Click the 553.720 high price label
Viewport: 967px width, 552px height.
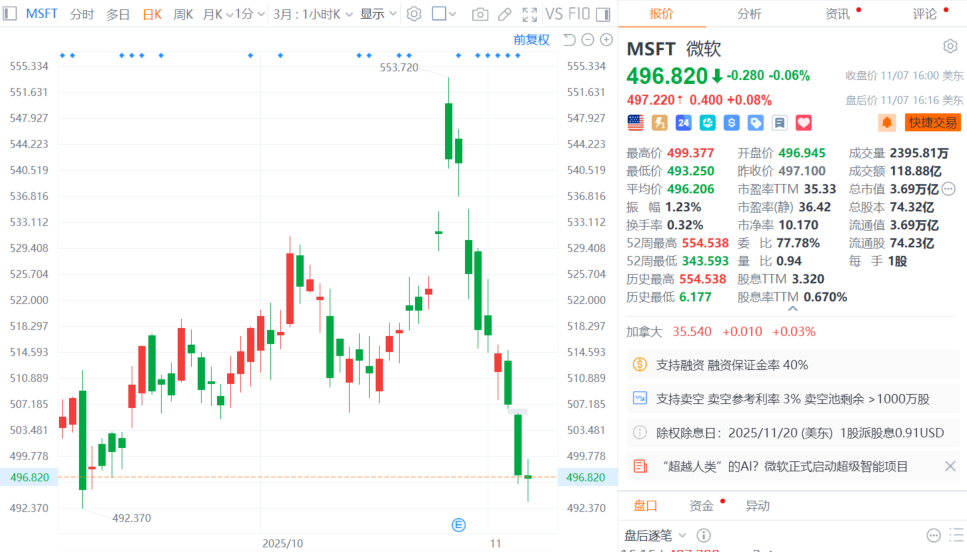[x=399, y=67]
